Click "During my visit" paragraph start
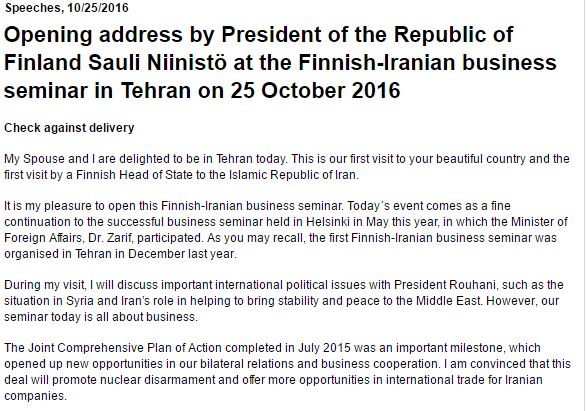Screen dimensions: 586x411 coord(44,285)
